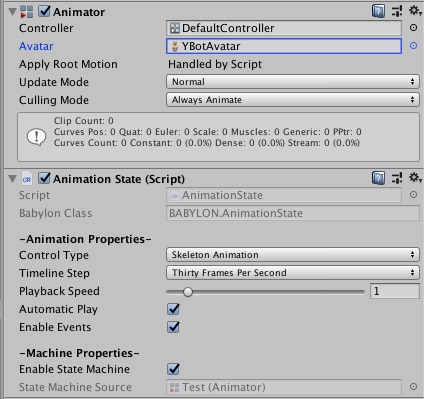Screen dimensions: 424x399
Task: Collapse the Animator component foldout
Action: coord(13,12)
